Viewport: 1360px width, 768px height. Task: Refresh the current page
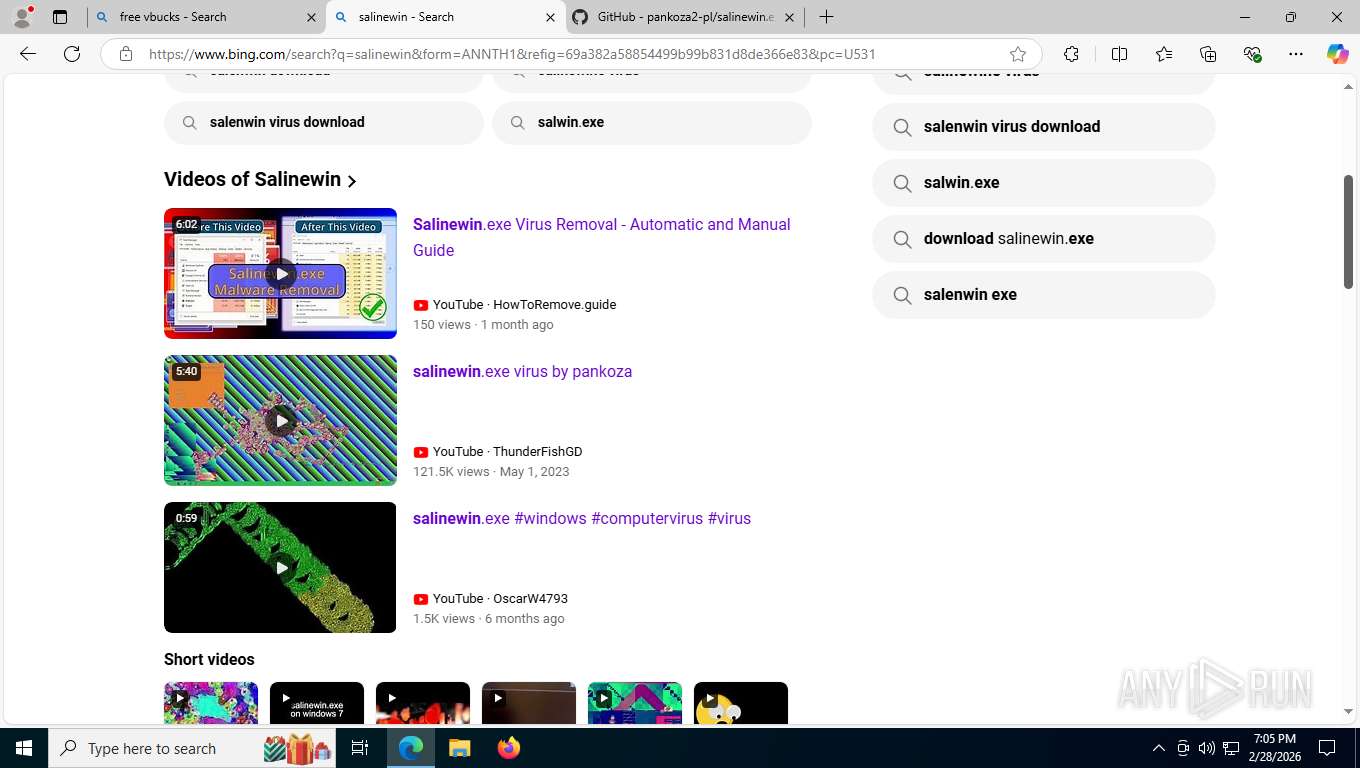click(72, 54)
